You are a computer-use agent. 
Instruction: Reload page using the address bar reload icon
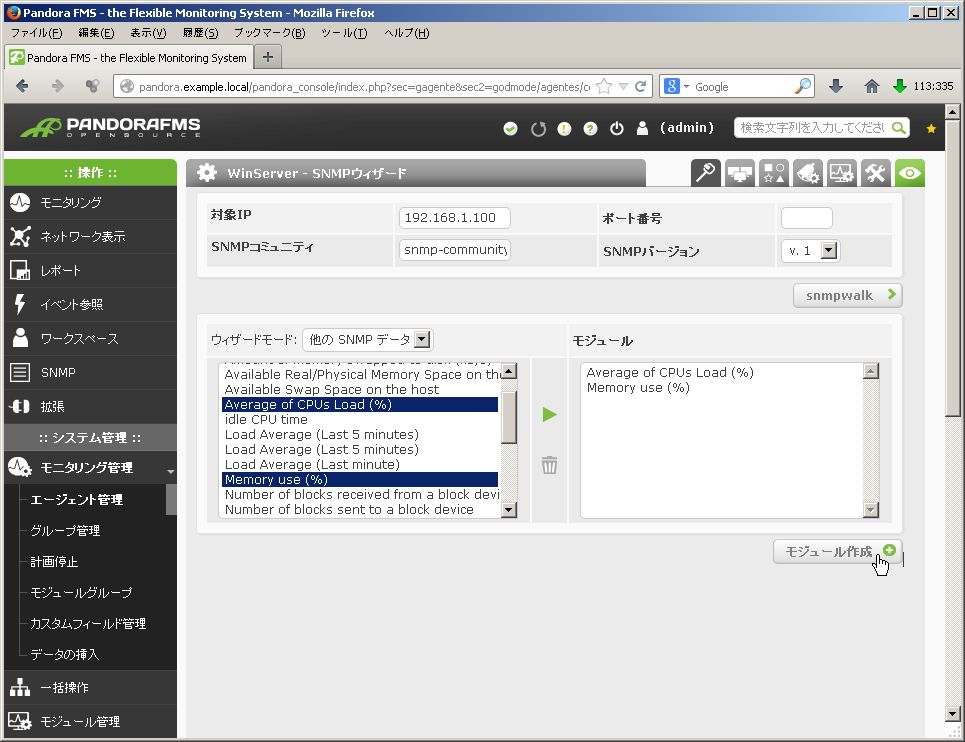pos(641,86)
